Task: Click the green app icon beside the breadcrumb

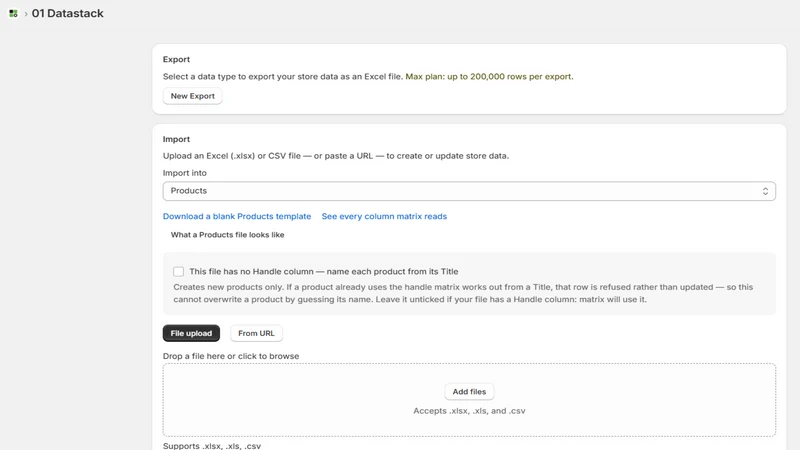Action: tap(13, 13)
